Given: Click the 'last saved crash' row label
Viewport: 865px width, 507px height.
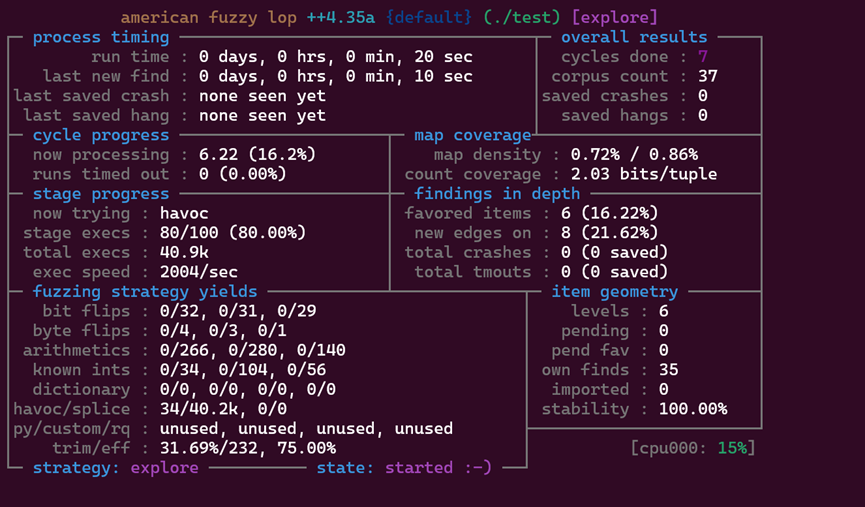Looking at the screenshot, I should [91, 96].
